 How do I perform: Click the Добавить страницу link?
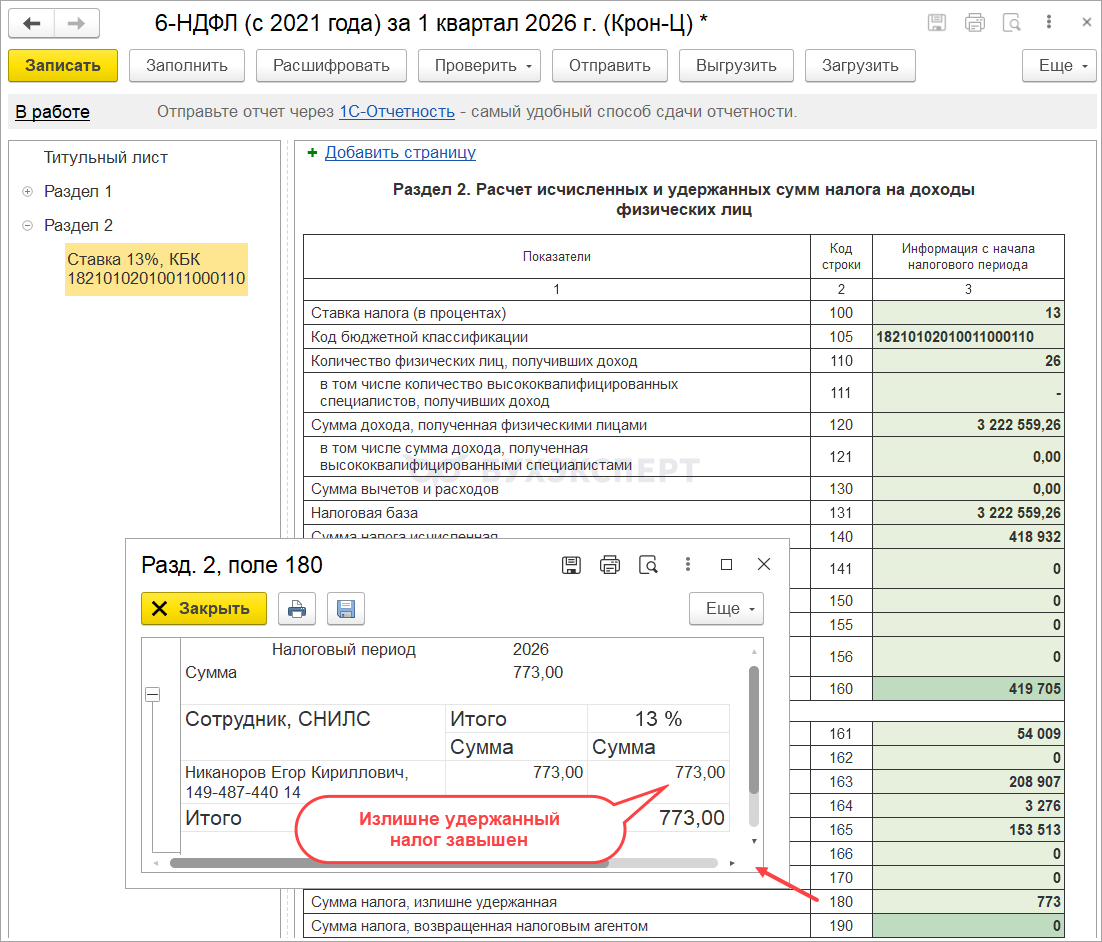[400, 152]
